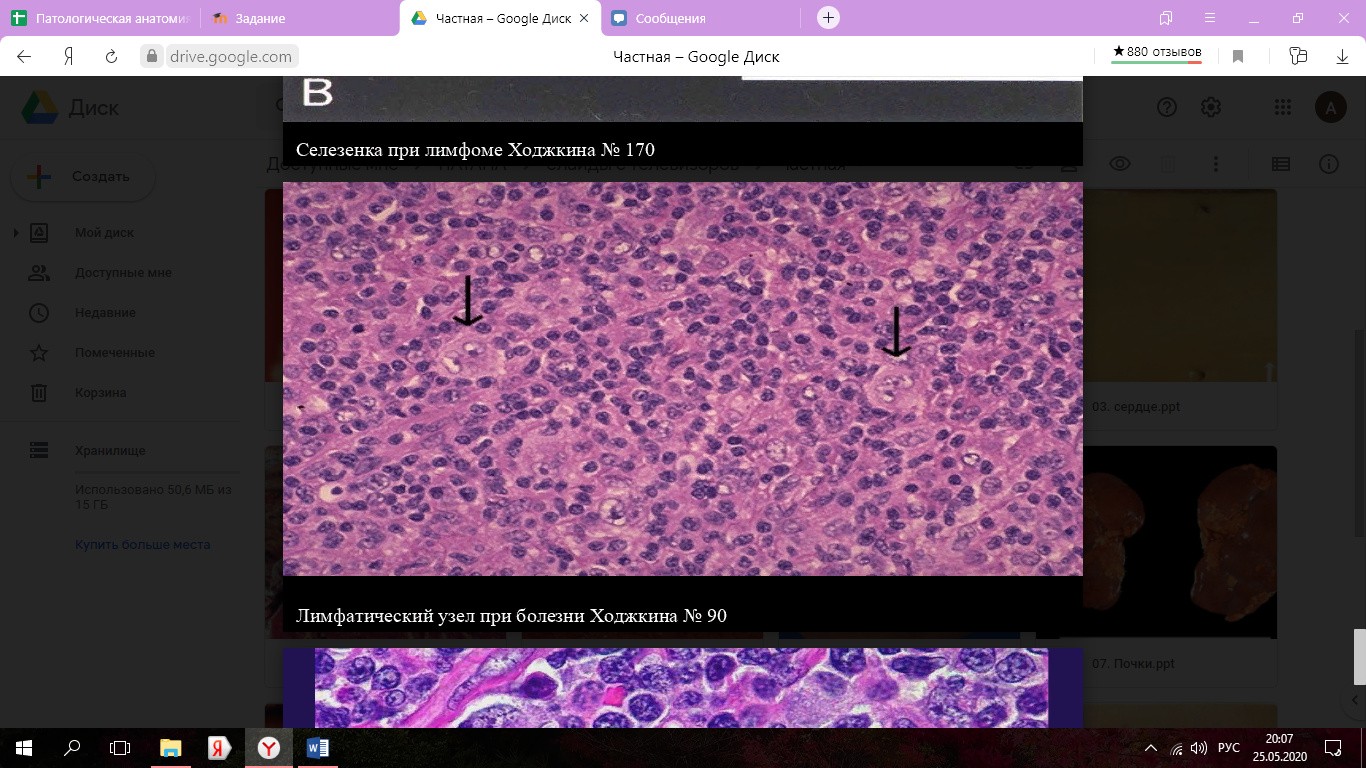Viewport: 1366px width, 768px height.
Task: Open Microsoft Word from taskbar
Action: tap(318, 747)
